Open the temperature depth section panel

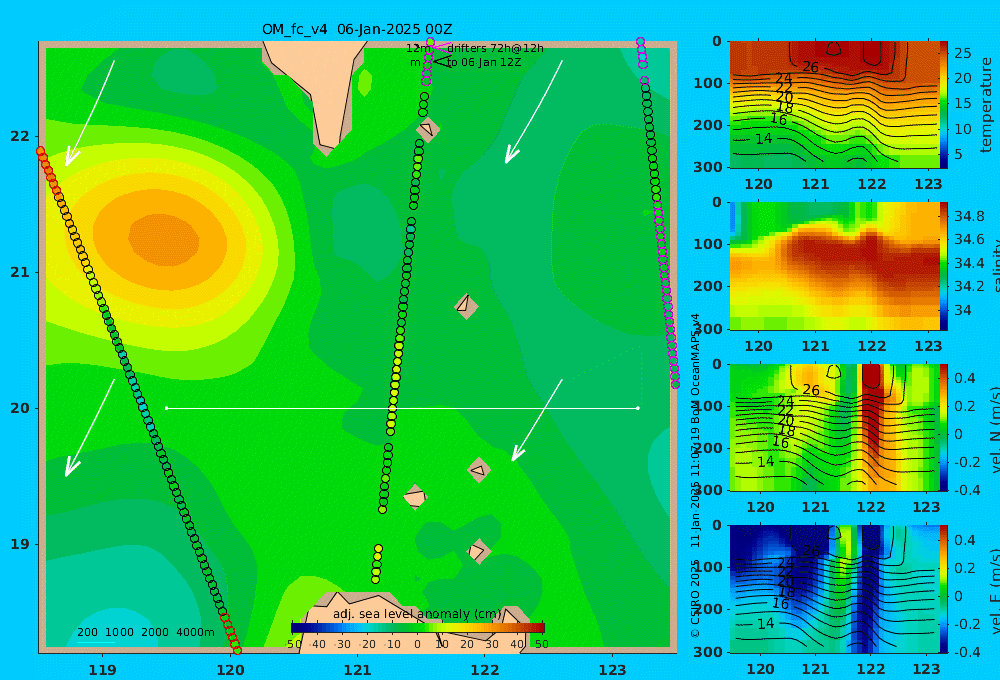[834, 105]
